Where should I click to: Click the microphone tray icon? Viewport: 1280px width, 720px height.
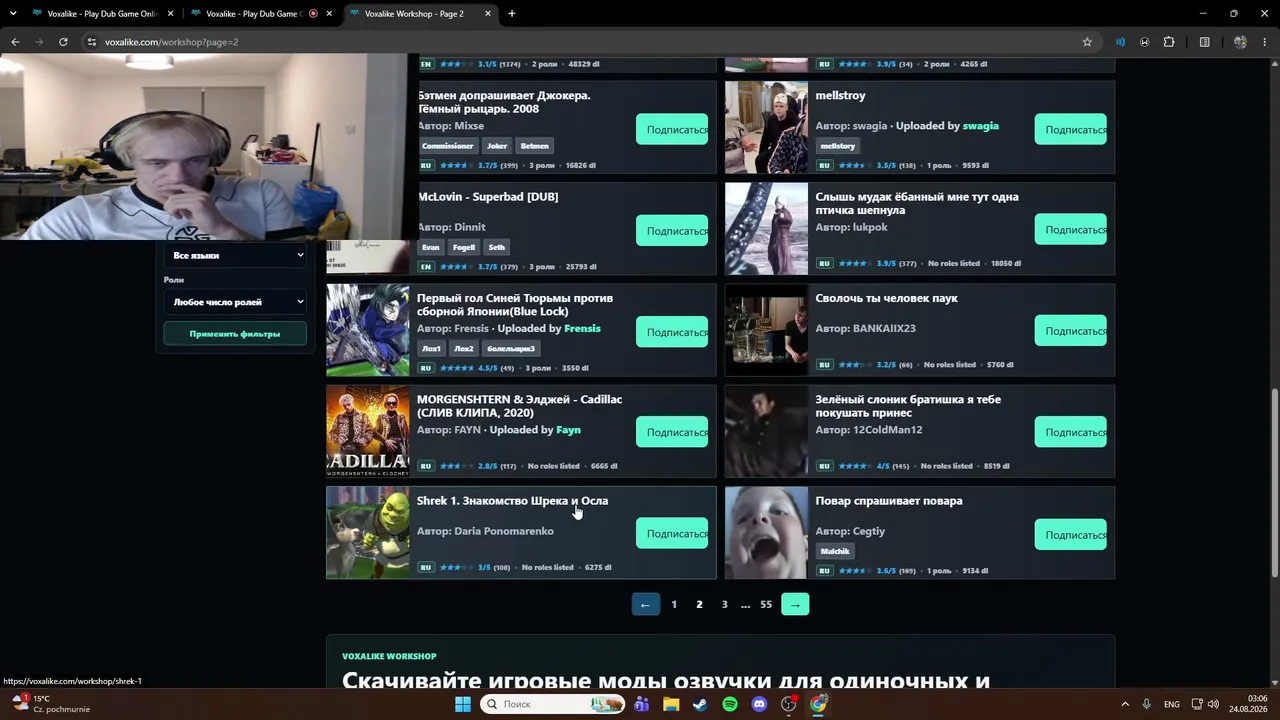(x=1146, y=704)
